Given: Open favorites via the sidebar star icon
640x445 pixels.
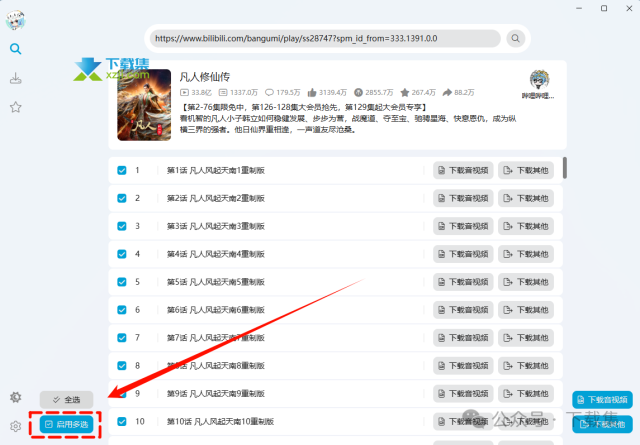Looking at the screenshot, I should [16, 107].
